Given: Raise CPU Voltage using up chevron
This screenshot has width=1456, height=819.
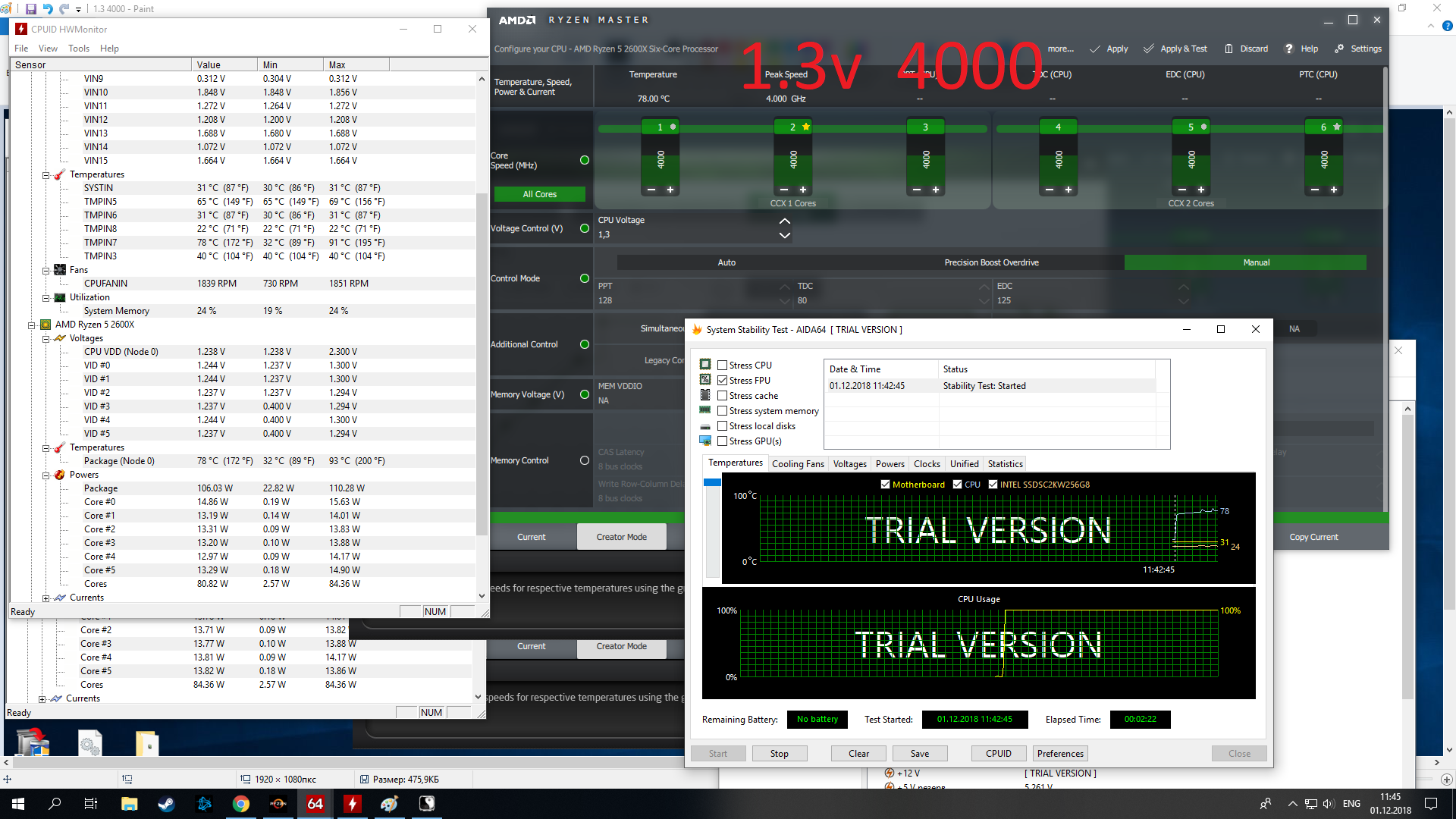Looking at the screenshot, I should 785,221.
